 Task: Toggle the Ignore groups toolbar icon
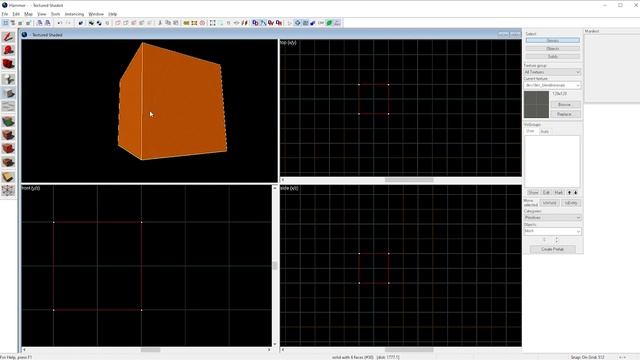[x=107, y=23]
